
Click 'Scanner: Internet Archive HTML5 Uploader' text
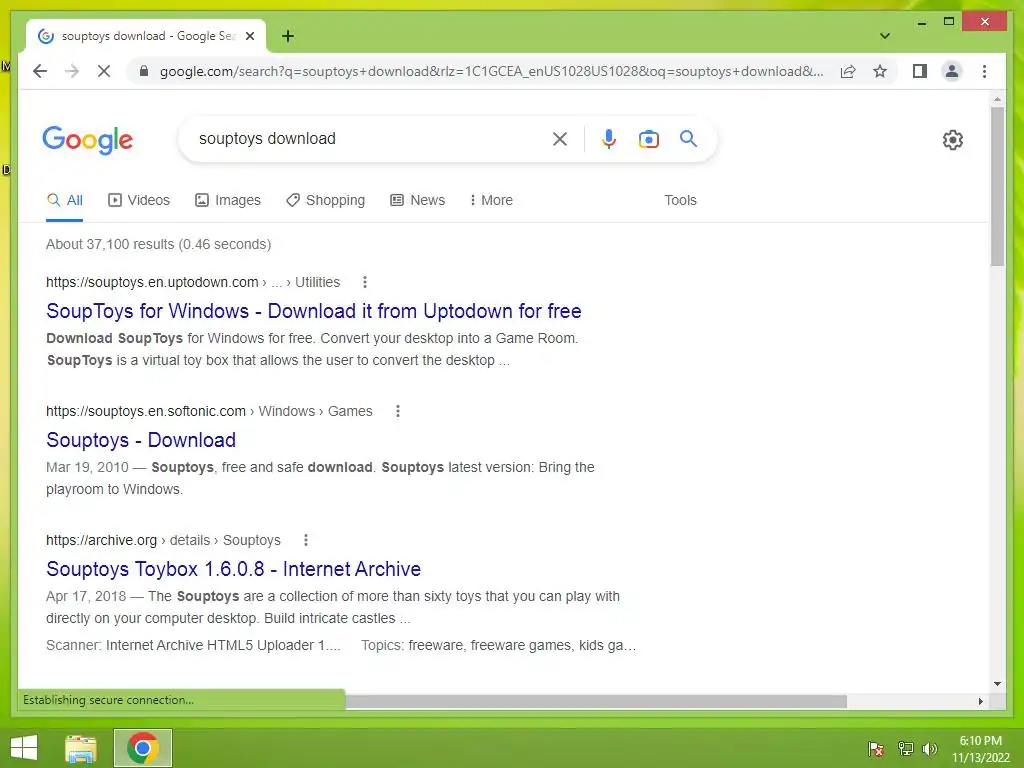193,645
